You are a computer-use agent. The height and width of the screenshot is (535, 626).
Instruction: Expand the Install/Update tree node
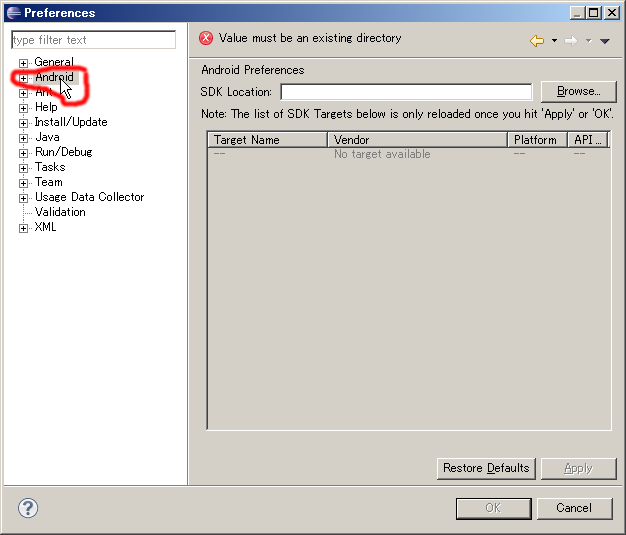(x=23, y=123)
